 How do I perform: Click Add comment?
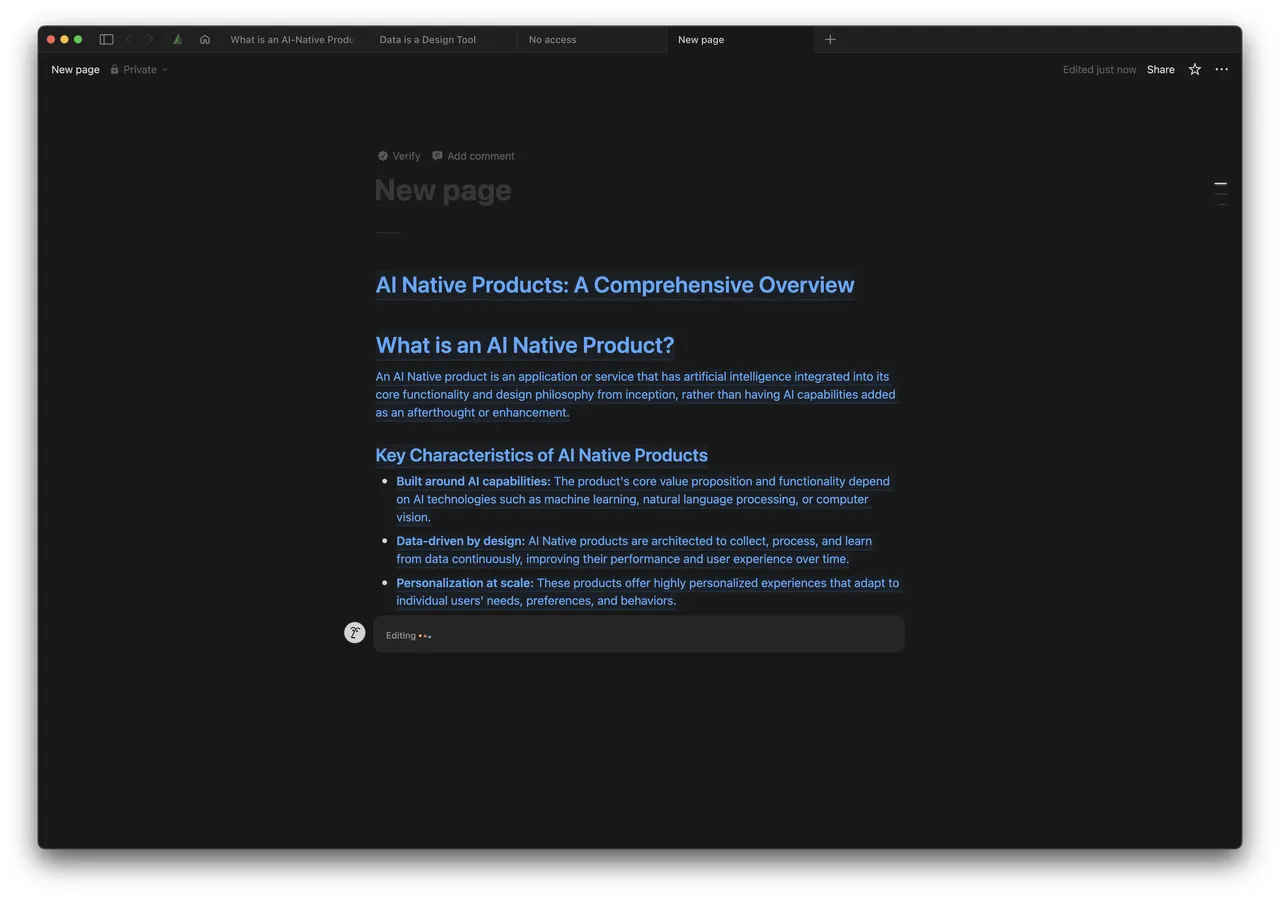click(473, 156)
